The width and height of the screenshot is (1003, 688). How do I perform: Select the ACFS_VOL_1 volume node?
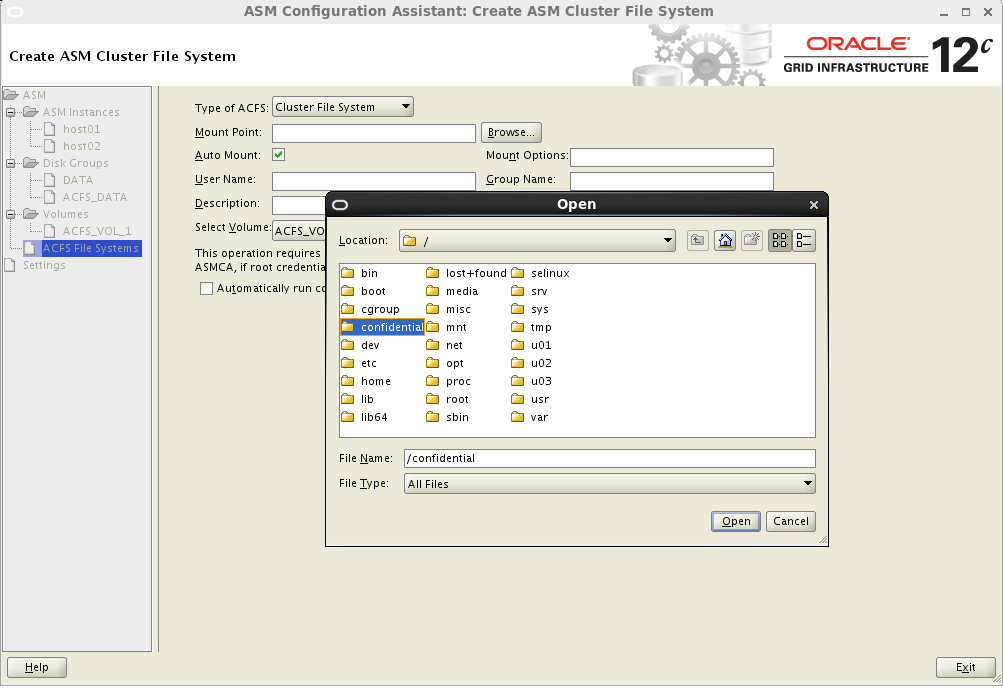[97, 231]
